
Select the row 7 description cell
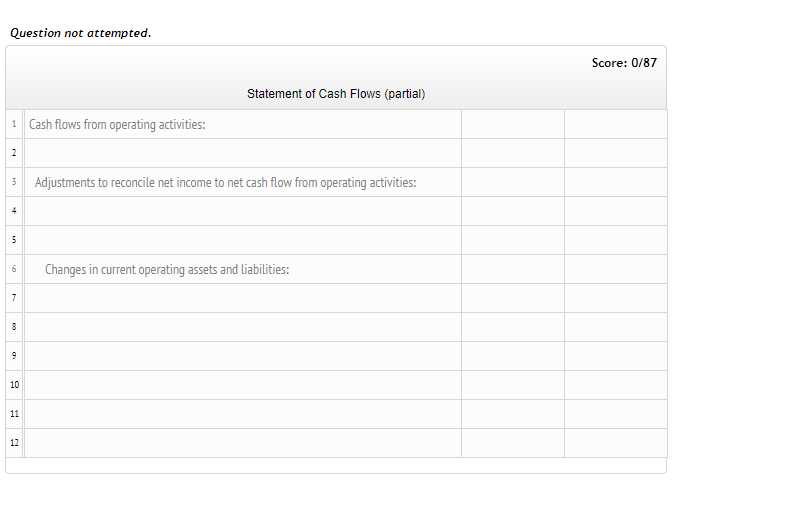click(x=243, y=298)
